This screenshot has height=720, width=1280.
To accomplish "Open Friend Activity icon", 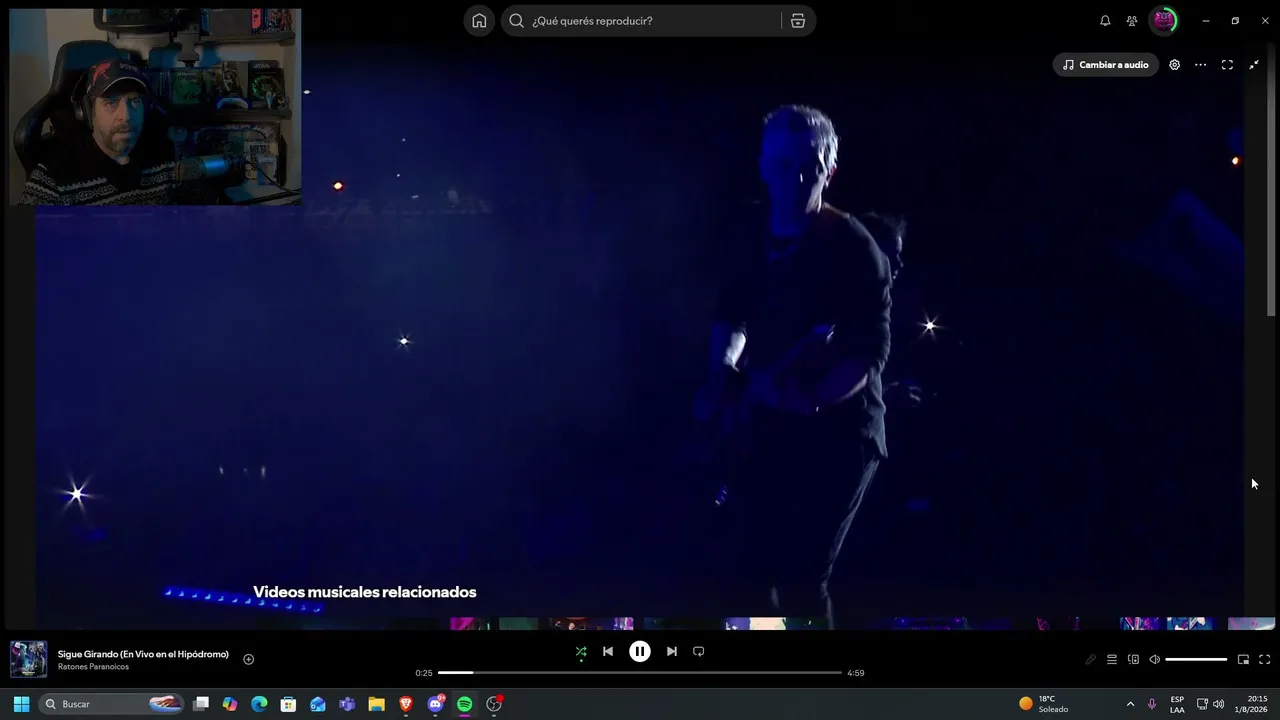I will (1132, 21).
